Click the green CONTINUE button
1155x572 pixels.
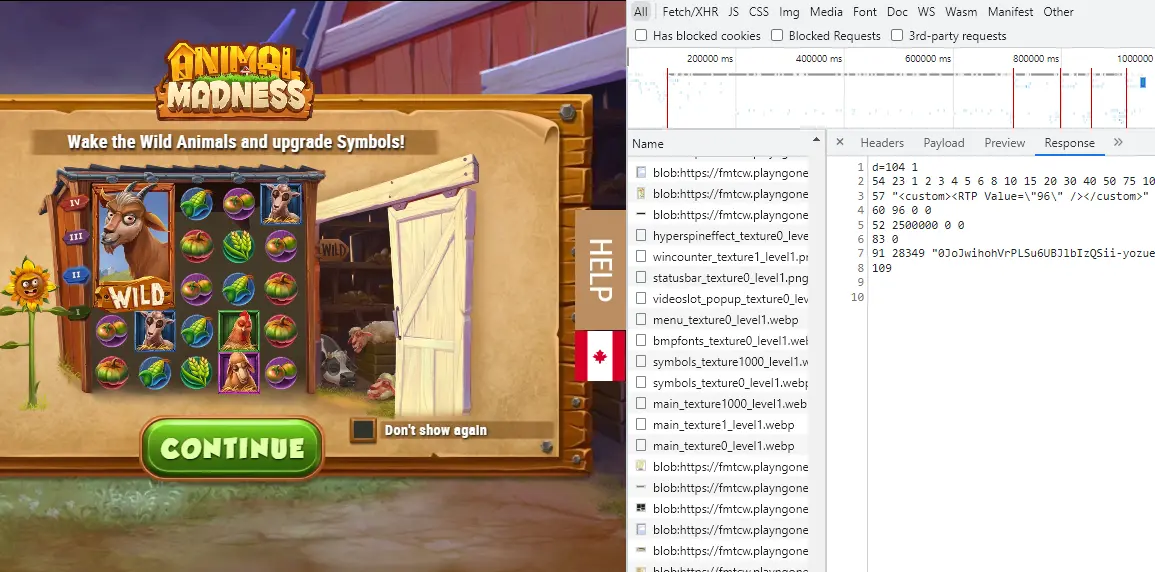click(232, 448)
